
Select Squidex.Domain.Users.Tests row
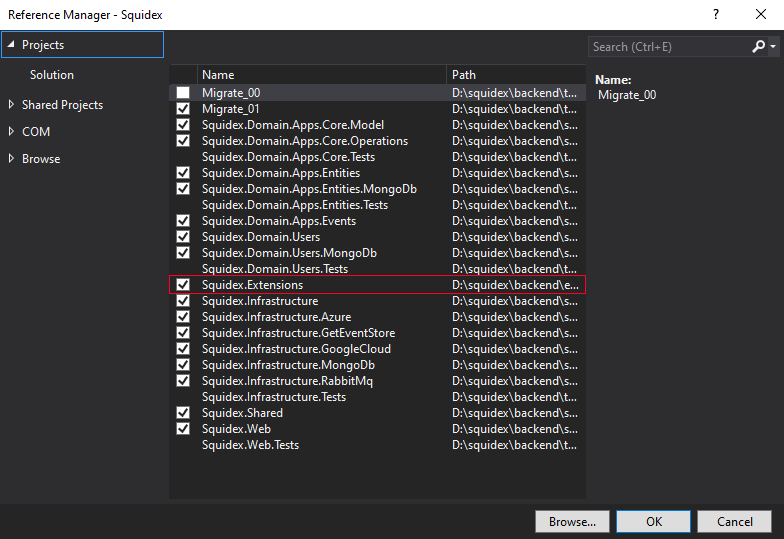coord(378,268)
